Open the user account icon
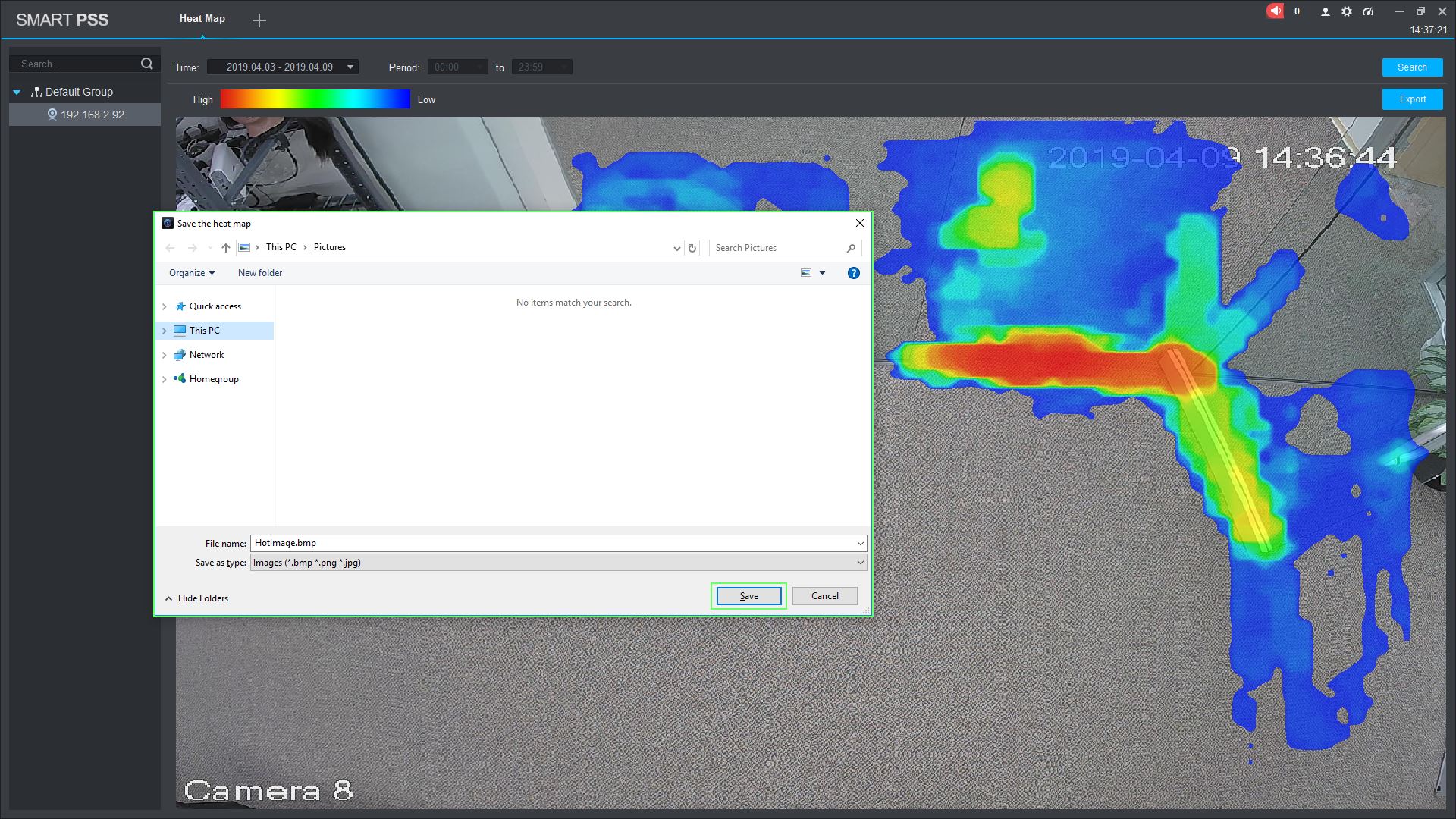Image resolution: width=1456 pixels, height=819 pixels. pos(1325,12)
